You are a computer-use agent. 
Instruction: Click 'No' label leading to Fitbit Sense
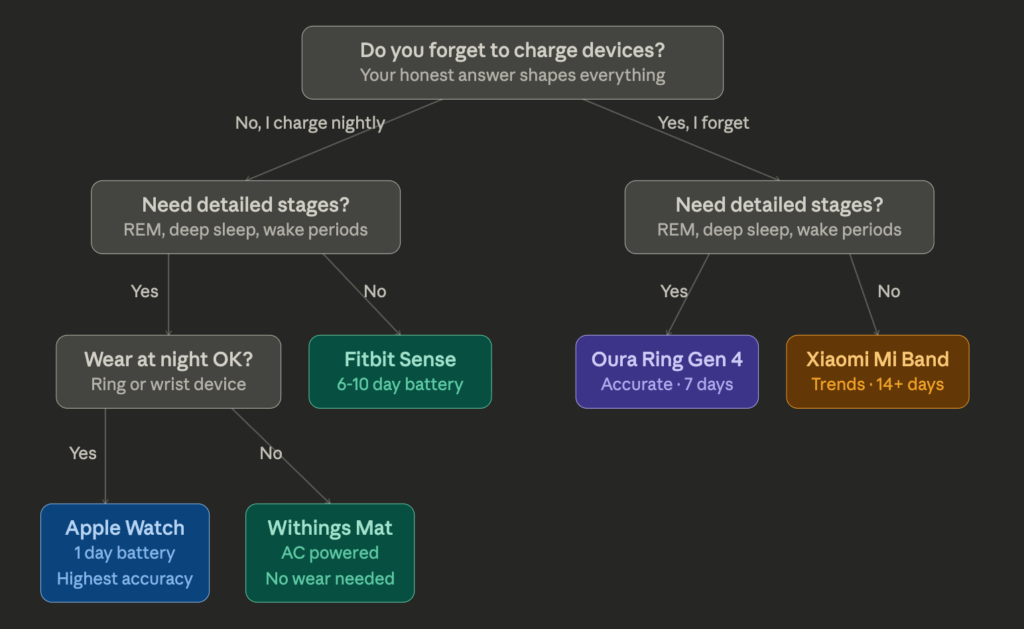point(375,291)
